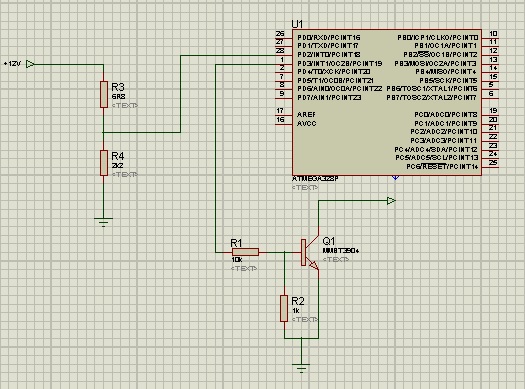525x389 pixels.
Task: Select the R1 resistor body
Action: pyautogui.click(x=245, y=252)
